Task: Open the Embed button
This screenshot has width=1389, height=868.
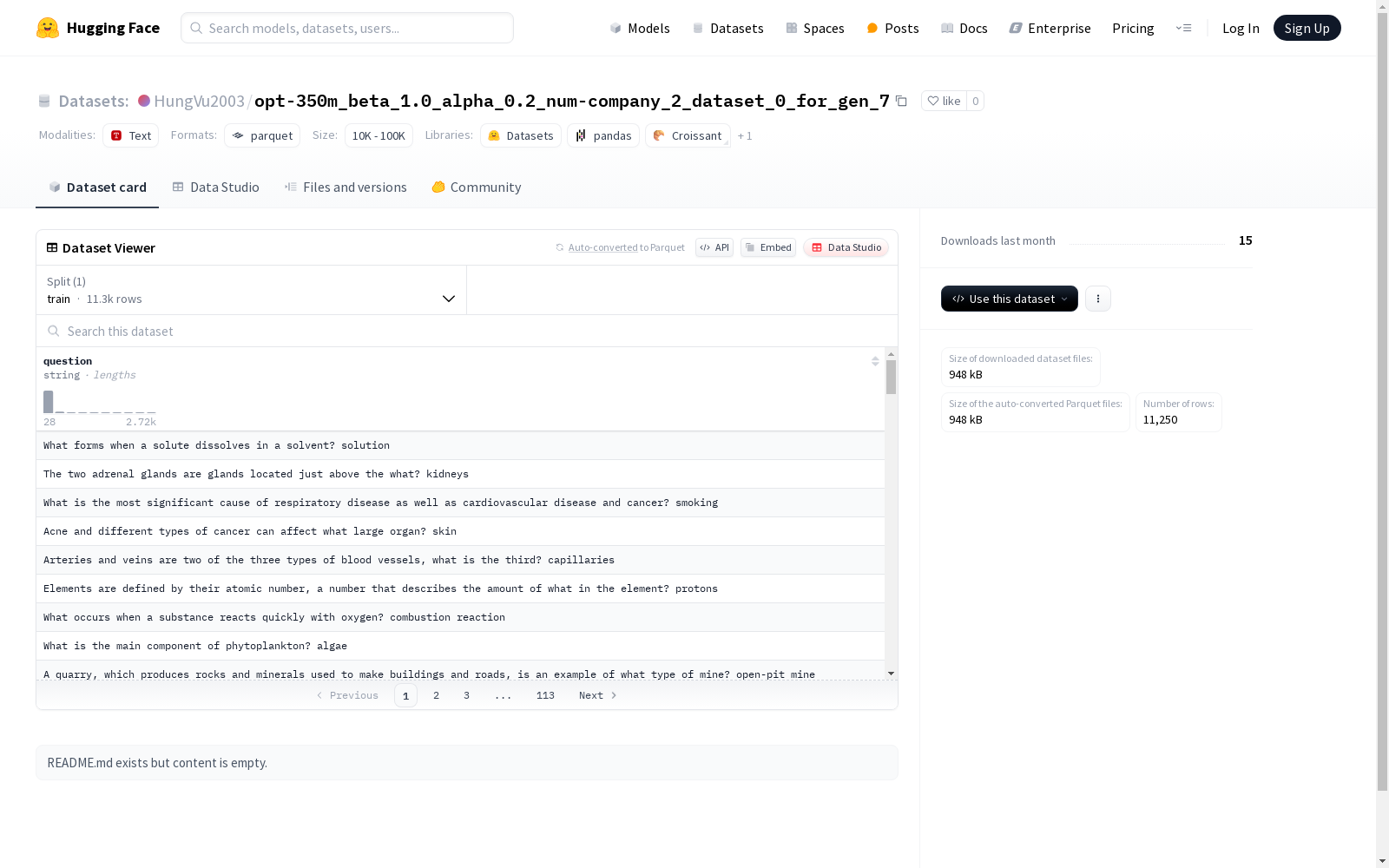Action: coord(768,247)
